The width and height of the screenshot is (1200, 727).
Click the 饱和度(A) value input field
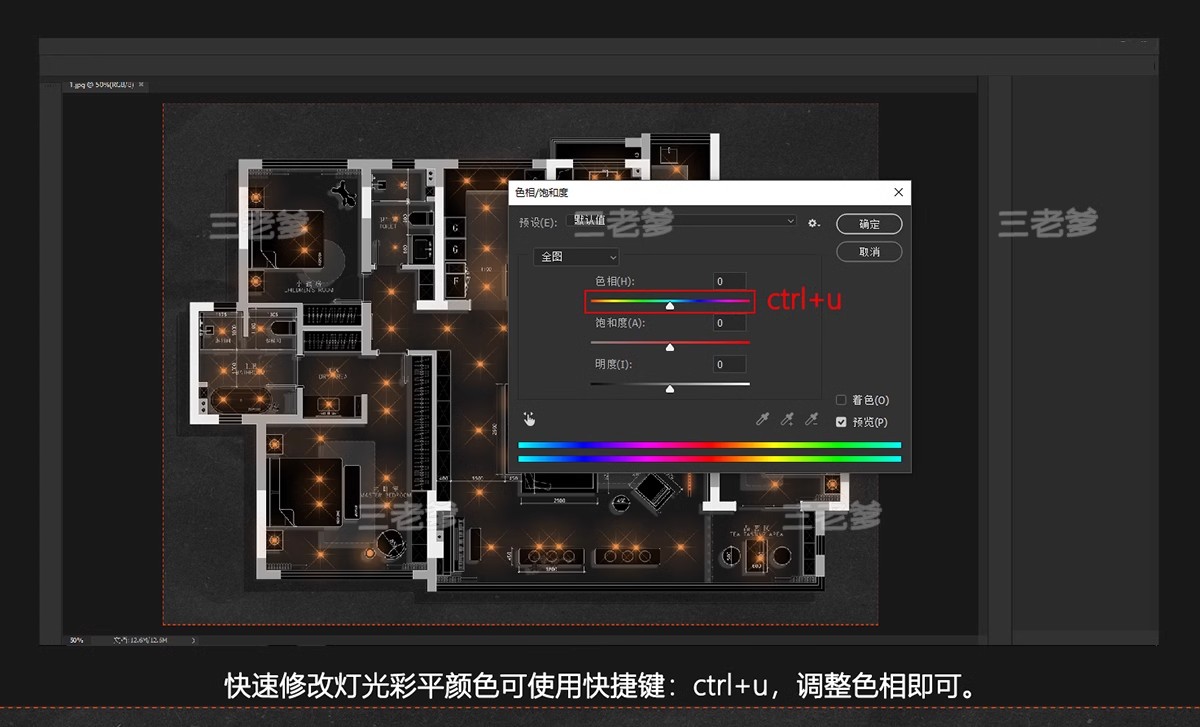point(730,323)
